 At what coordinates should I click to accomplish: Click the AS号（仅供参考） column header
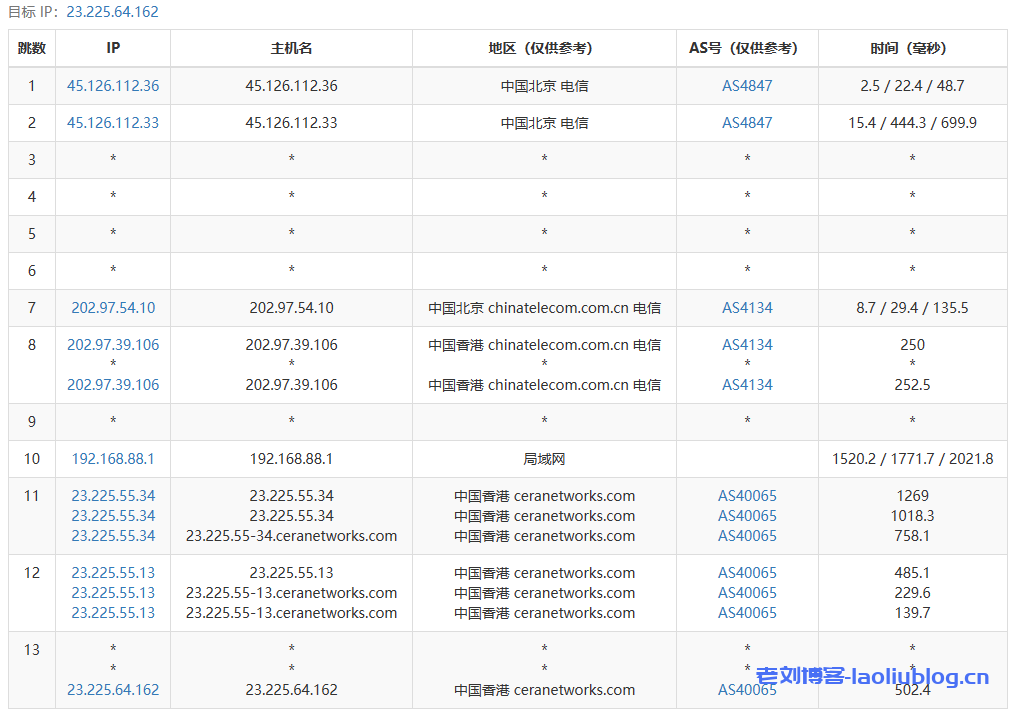coord(747,48)
